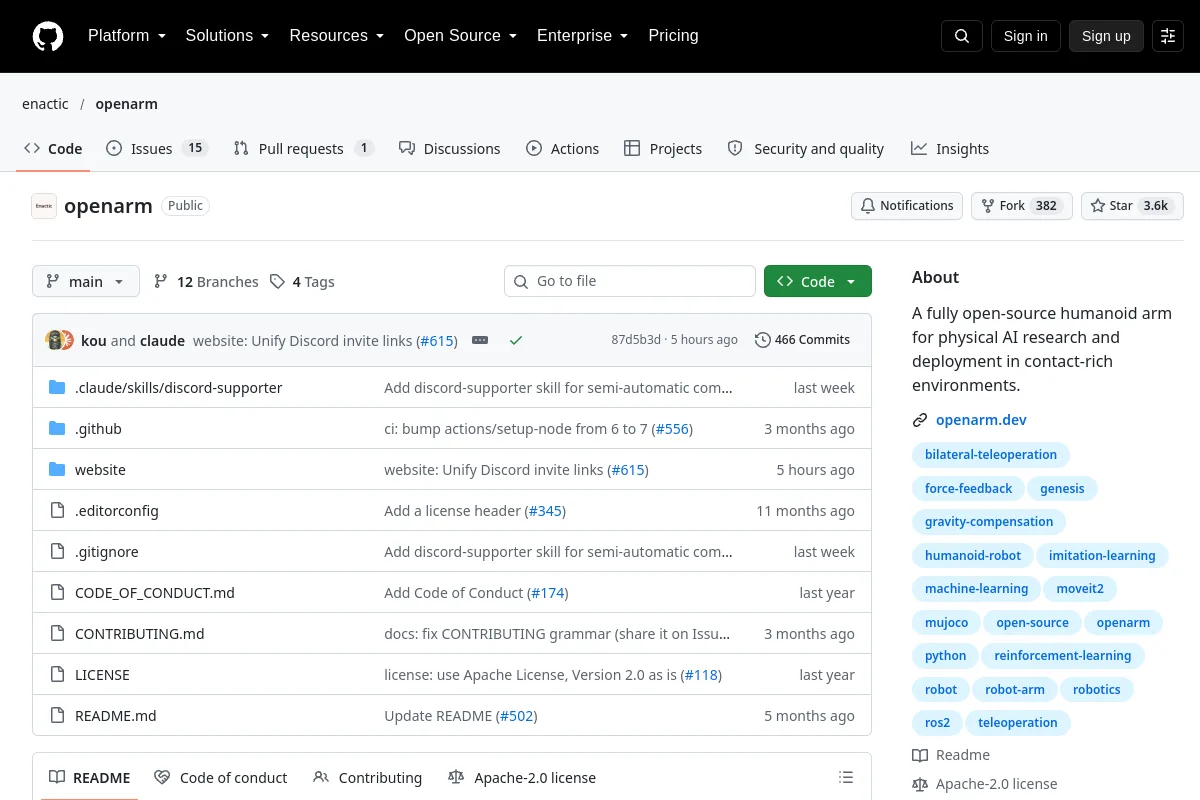This screenshot has height=800, width=1200.
Task: Open the Insights tab
Action: pos(950,148)
